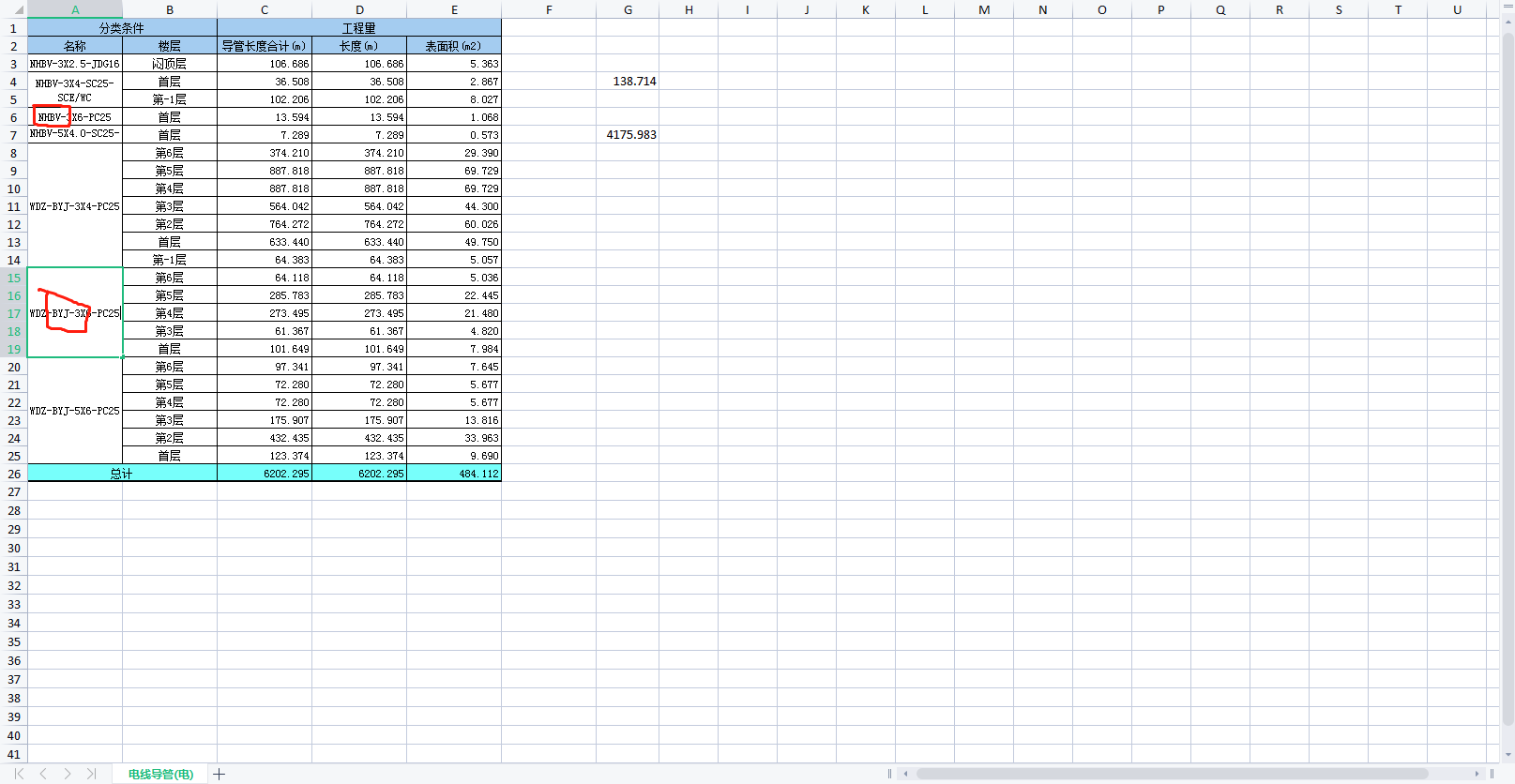
Task: Jump to the last sheet tab arrow
Action: [91, 774]
